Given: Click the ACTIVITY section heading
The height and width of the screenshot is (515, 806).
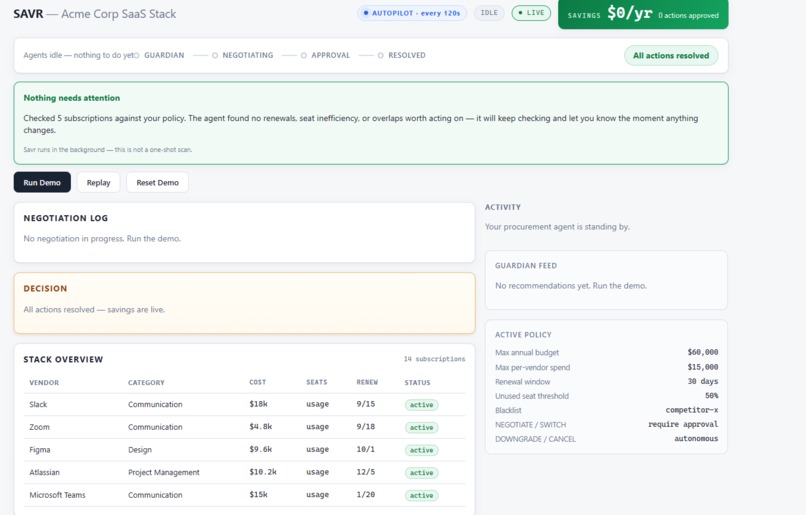Looking at the screenshot, I should pyautogui.click(x=503, y=207).
